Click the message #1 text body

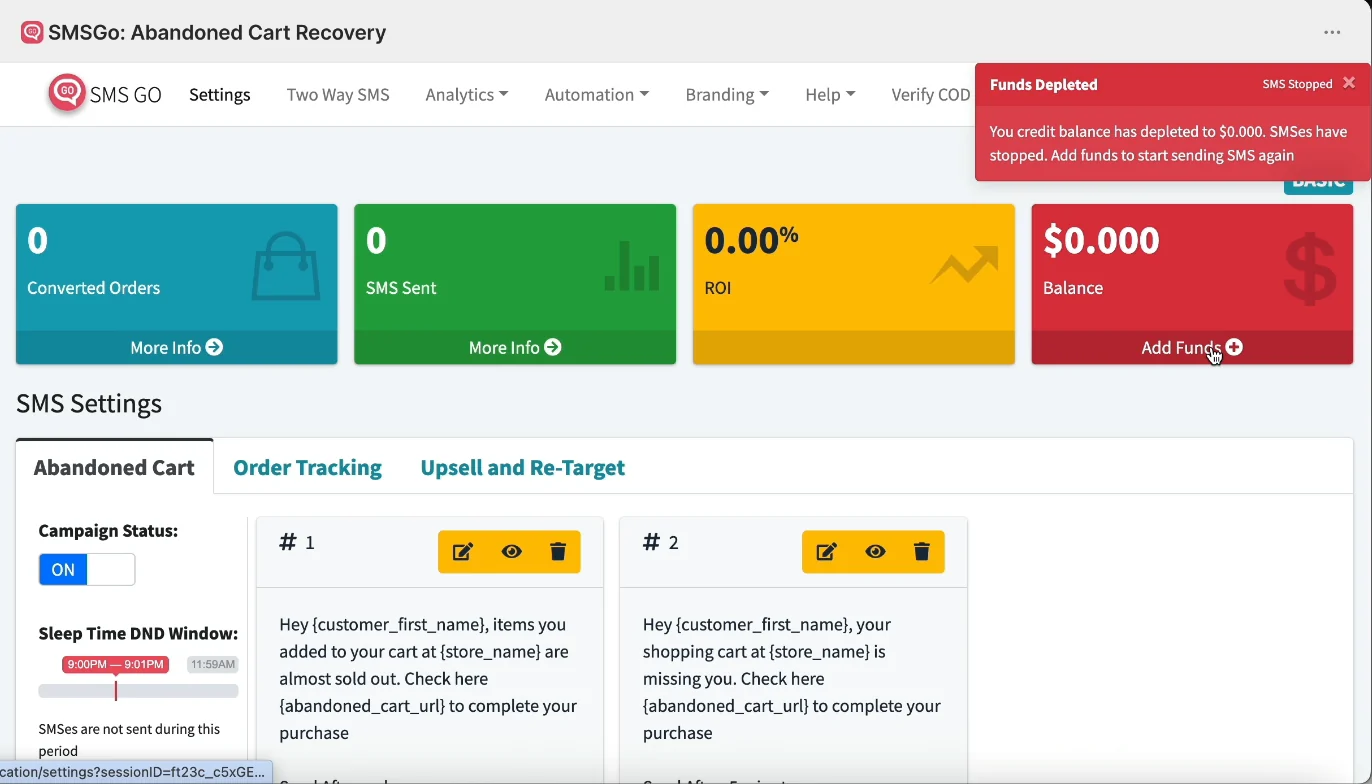click(428, 679)
